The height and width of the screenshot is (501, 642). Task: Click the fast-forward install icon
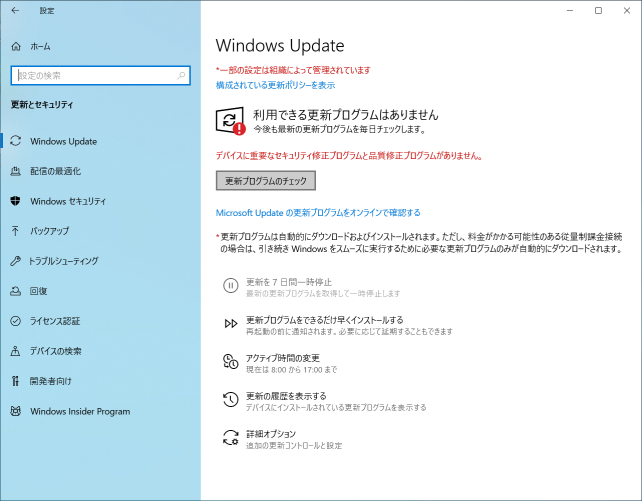coord(231,324)
